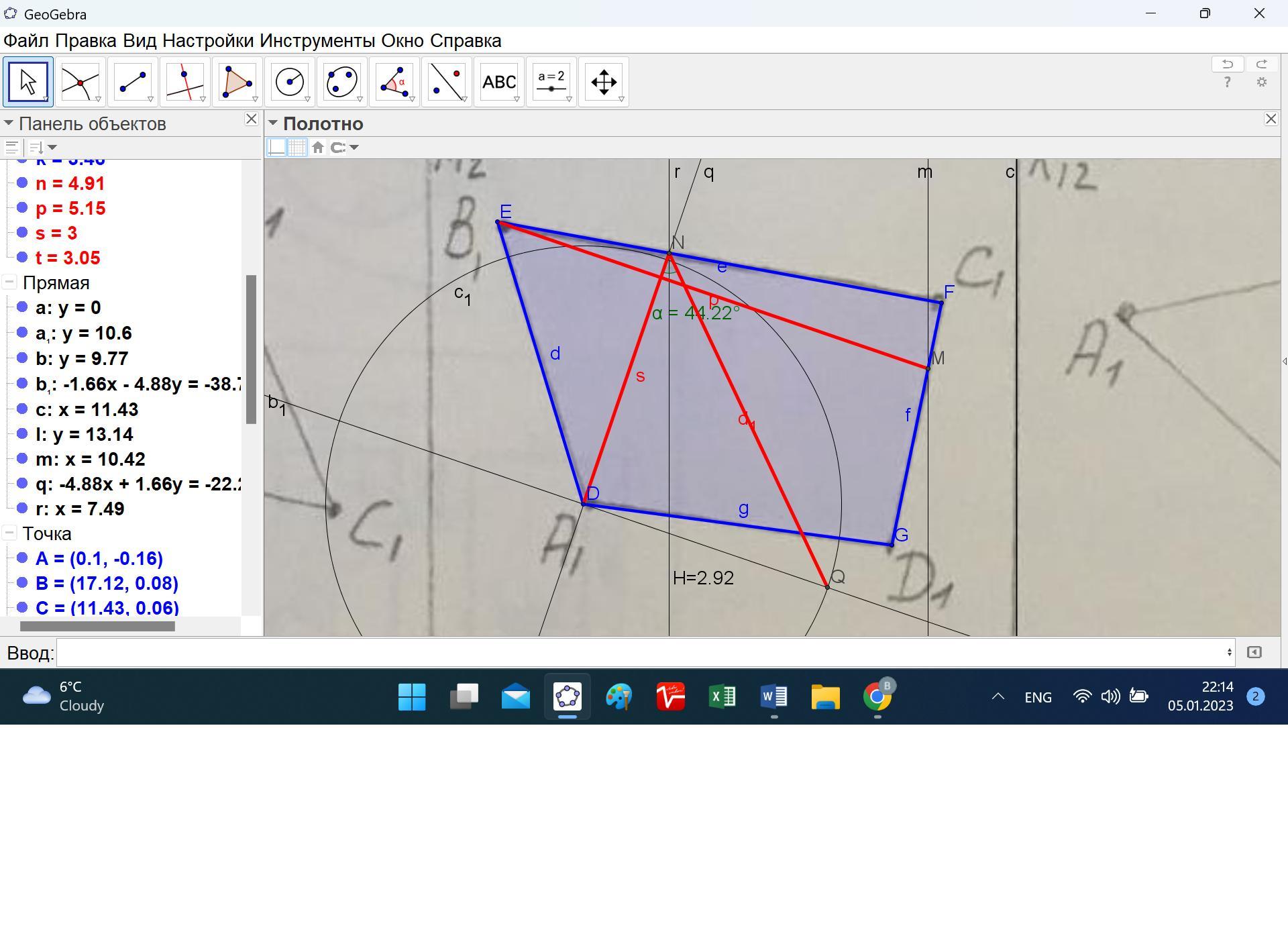Hide segment s = 3 via bullet
Viewport: 1288px width, 944px height.
coord(22,233)
